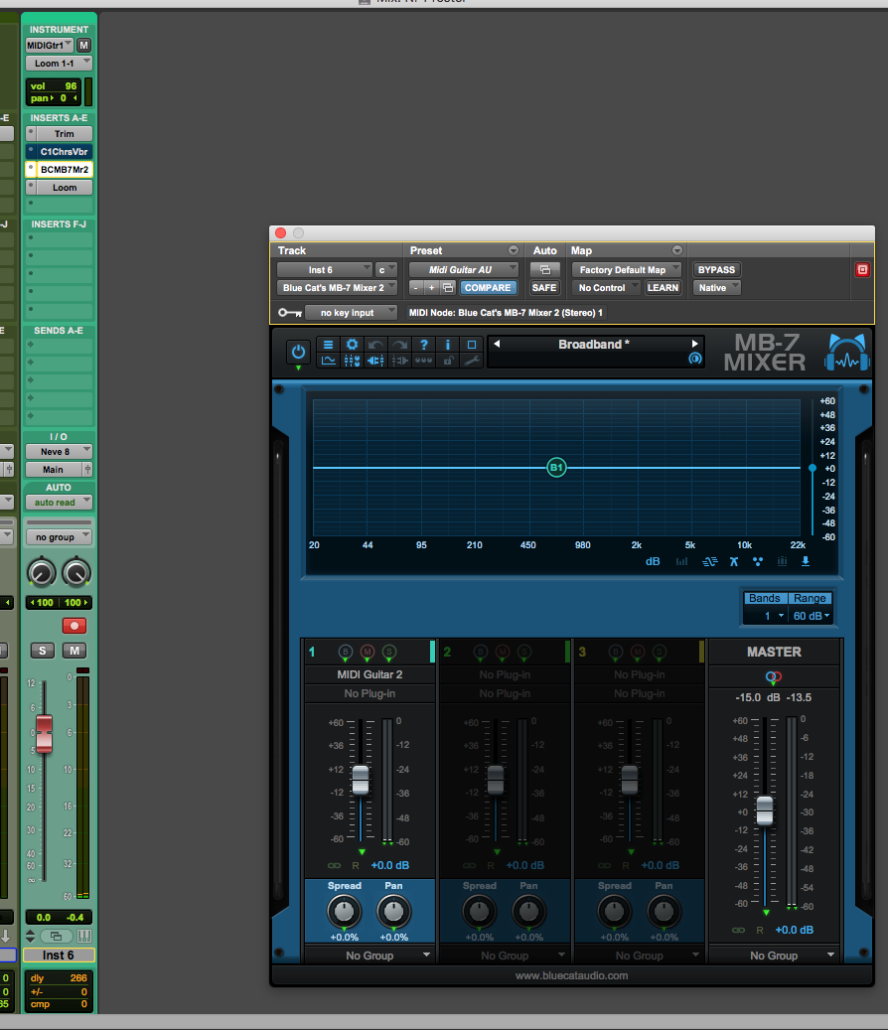
Task: Select previous preset with left arrow
Action: point(497,344)
